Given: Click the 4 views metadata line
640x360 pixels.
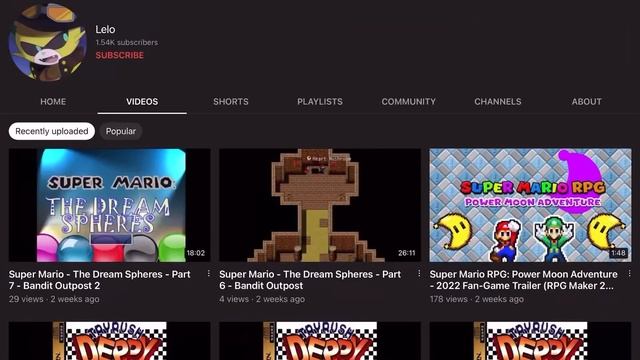Looking at the screenshot, I should [x=262, y=299].
